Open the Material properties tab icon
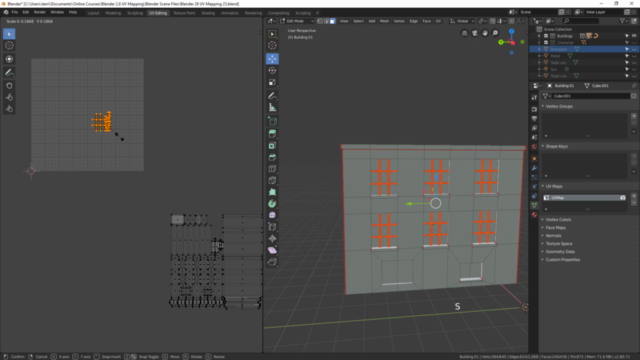Image resolution: width=640 pixels, height=360 pixels. click(x=534, y=215)
